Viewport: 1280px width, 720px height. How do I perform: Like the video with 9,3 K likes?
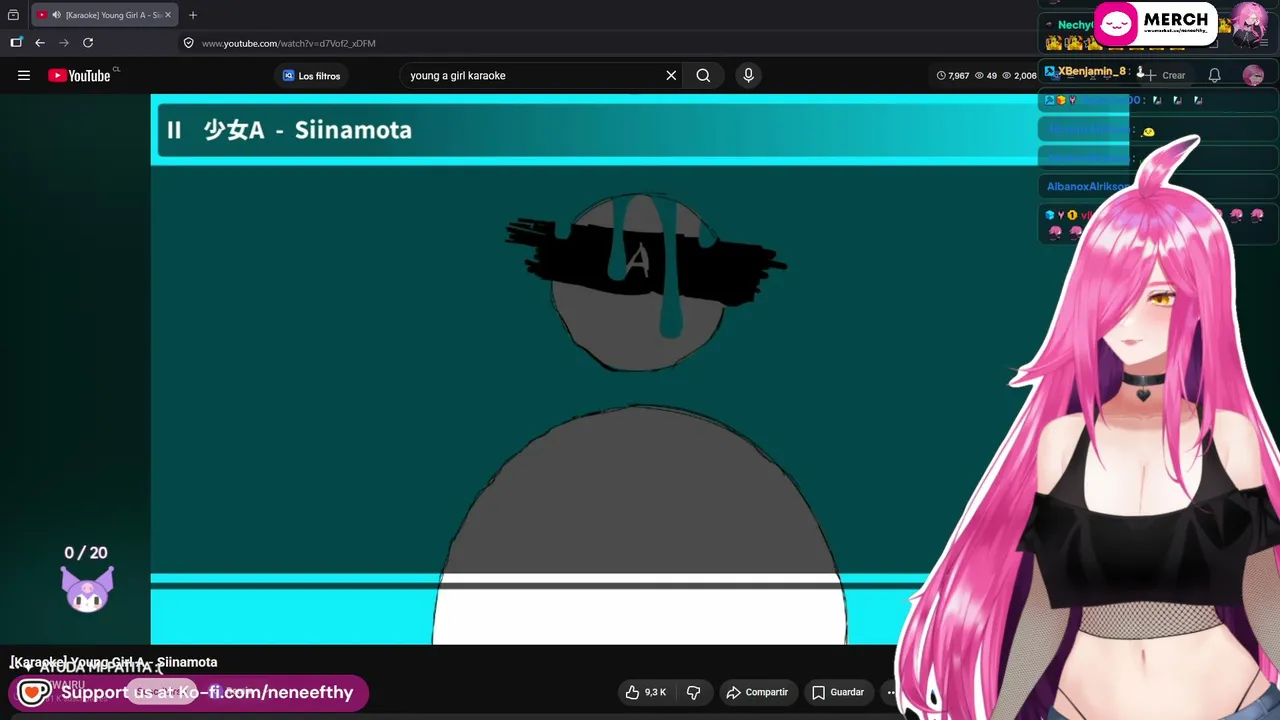click(646, 692)
